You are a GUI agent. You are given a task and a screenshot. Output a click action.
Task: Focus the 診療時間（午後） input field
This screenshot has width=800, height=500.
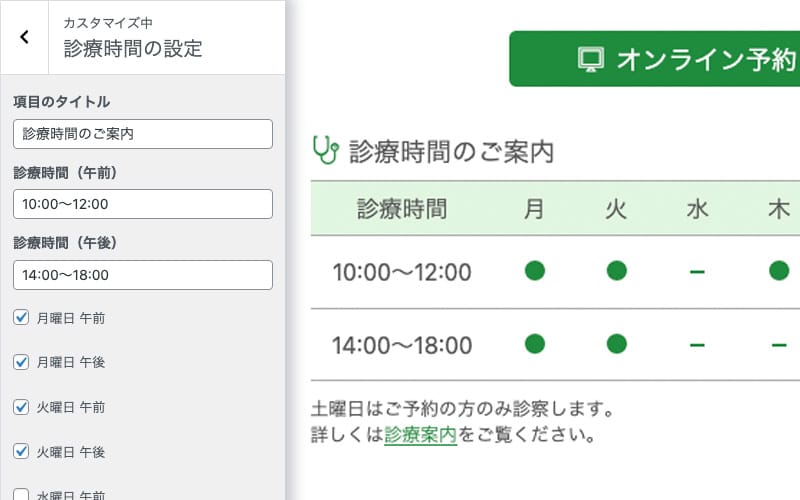tap(143, 275)
